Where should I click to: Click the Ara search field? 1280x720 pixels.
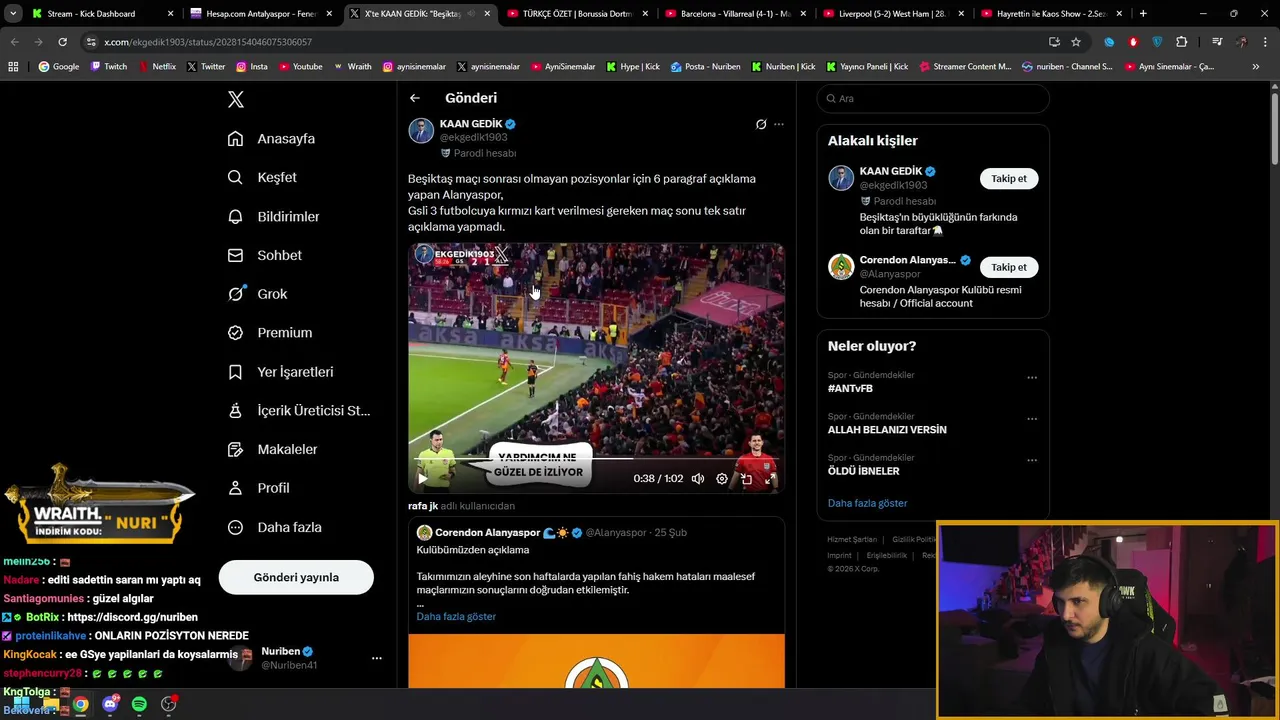[x=933, y=99]
